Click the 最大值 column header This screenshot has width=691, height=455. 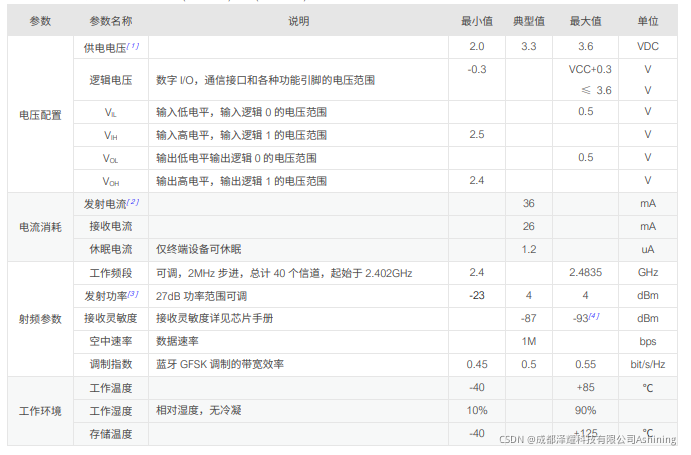pos(585,21)
